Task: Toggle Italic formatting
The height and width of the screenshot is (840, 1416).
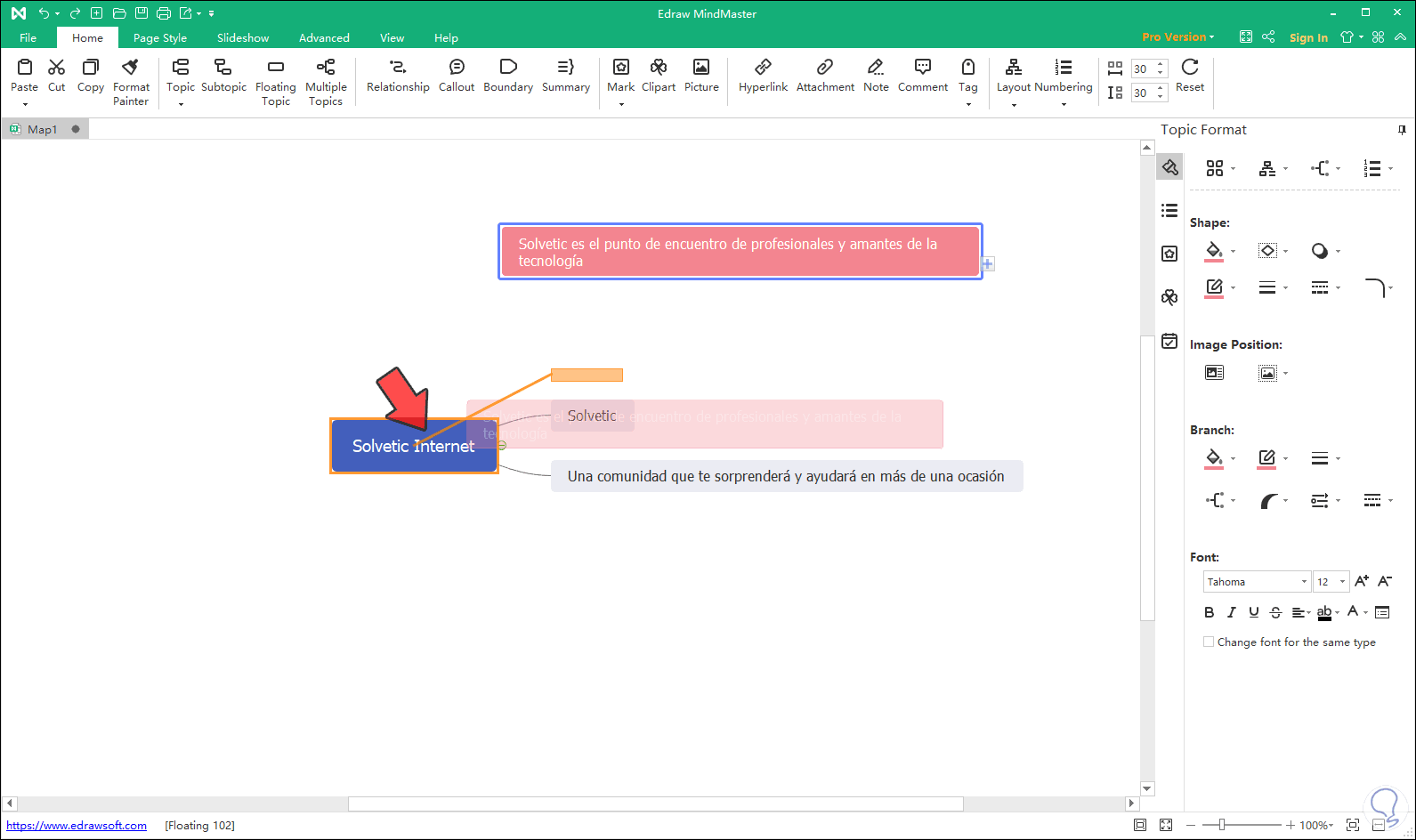Action: [1231, 612]
